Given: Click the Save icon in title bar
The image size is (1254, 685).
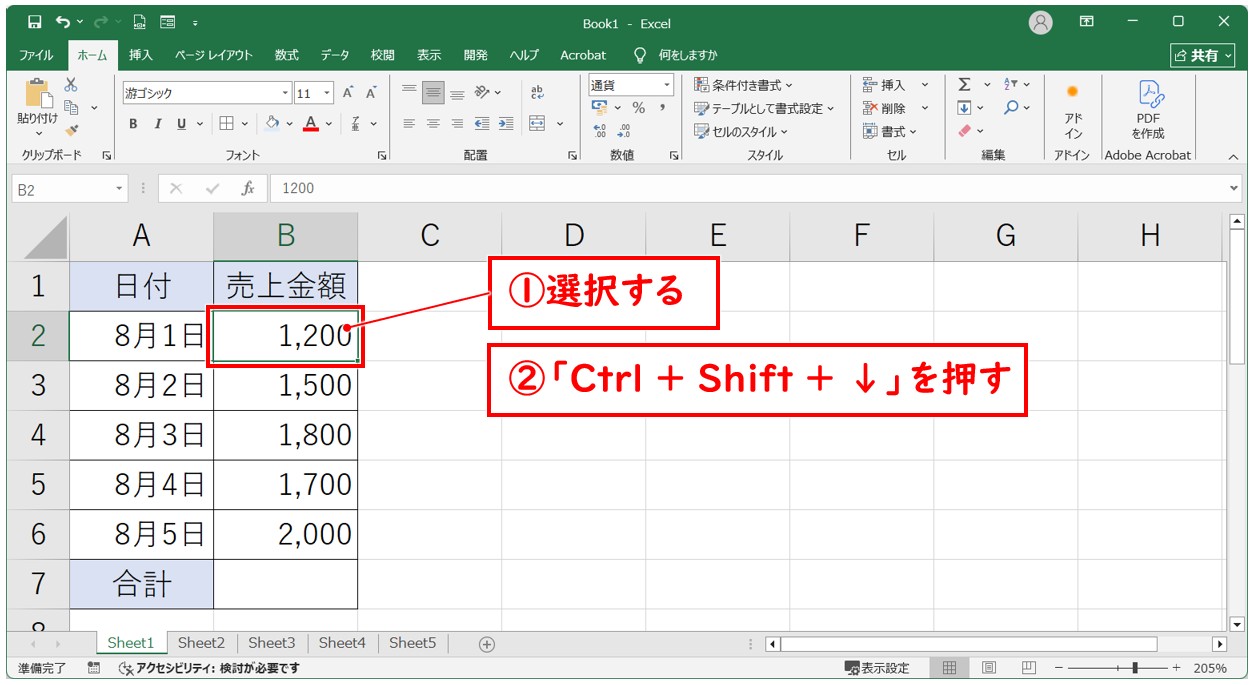Looking at the screenshot, I should click(35, 22).
